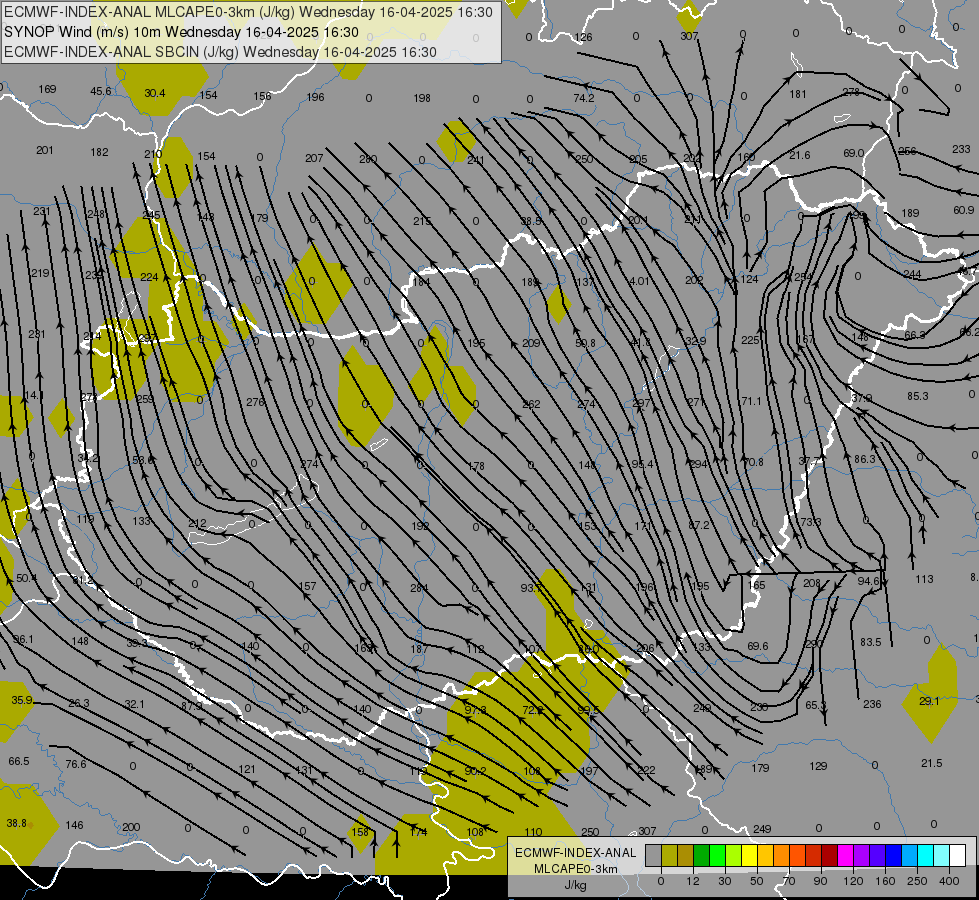Click the map value 85.3
979x900 pixels.
(x=918, y=396)
